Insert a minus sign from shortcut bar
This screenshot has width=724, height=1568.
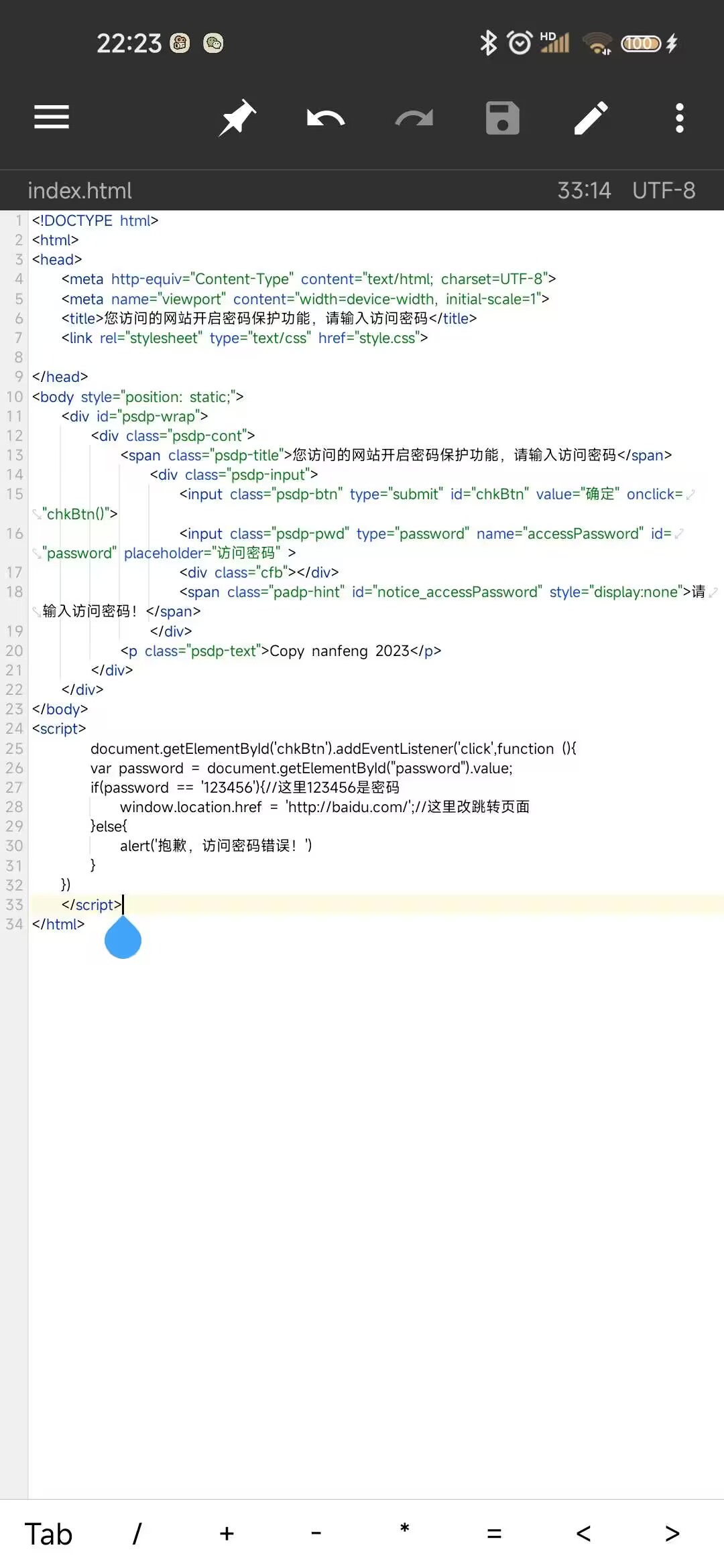coord(316,1533)
